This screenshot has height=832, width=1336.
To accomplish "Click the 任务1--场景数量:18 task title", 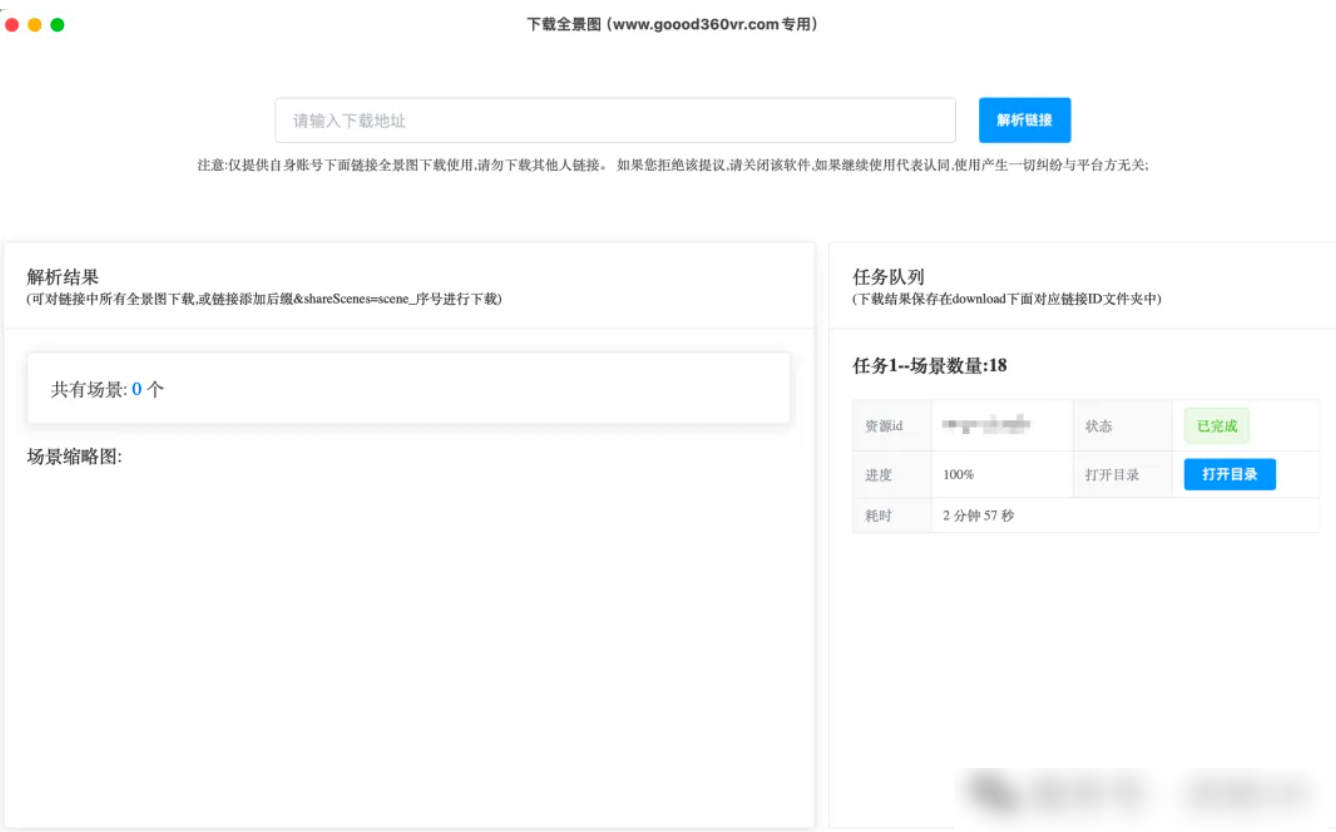I will click(x=929, y=366).
